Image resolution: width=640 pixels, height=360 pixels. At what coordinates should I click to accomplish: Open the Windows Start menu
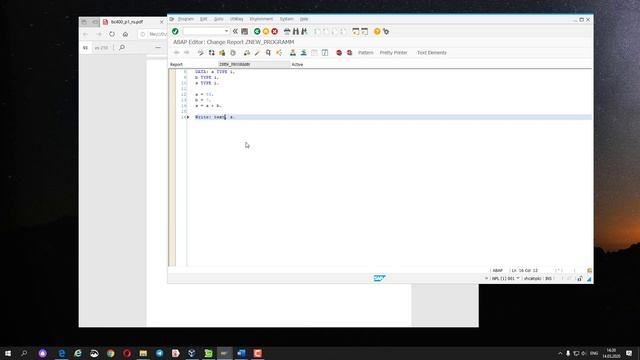(x=8, y=353)
